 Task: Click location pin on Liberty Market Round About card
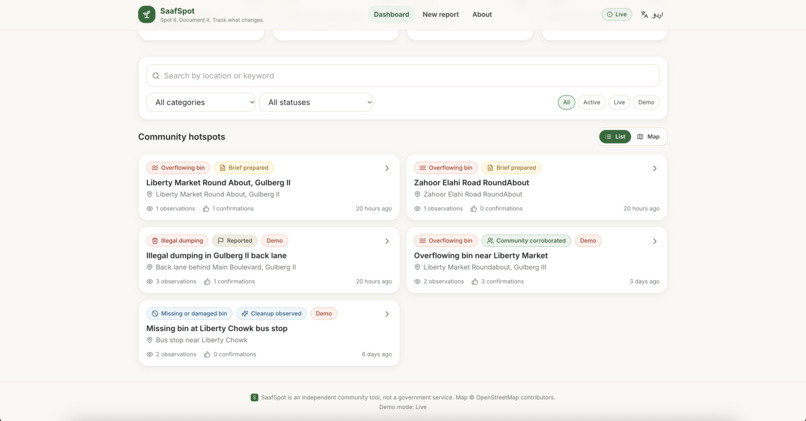pos(150,194)
